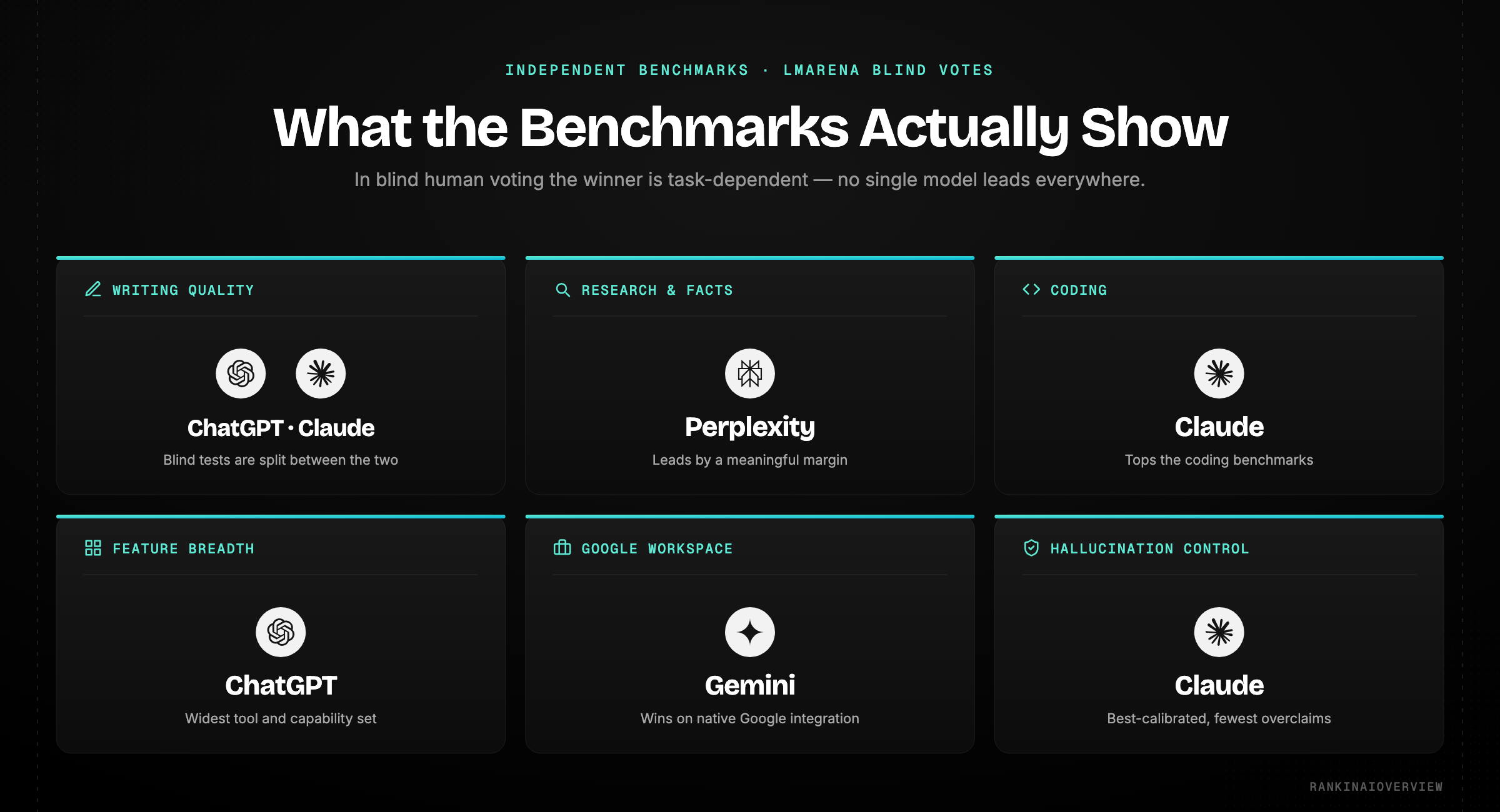This screenshot has height=812, width=1500.
Task: Click the briefcase icon beside Google Workspace
Action: pos(562,548)
